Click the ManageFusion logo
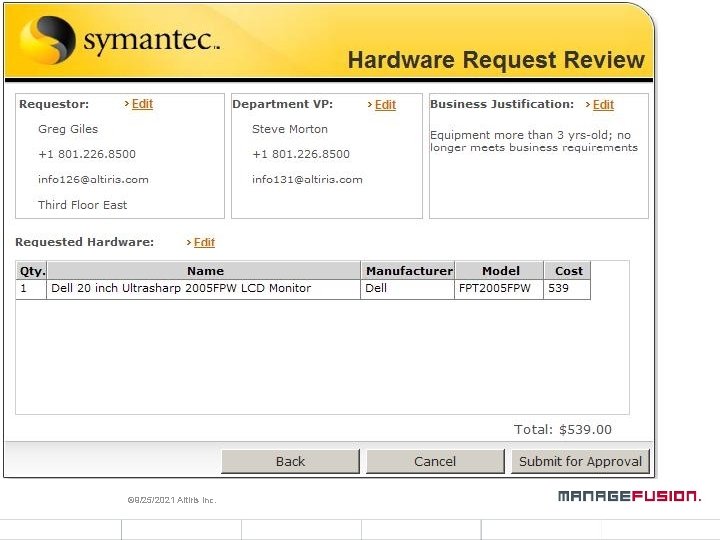The width and height of the screenshot is (720, 540). tap(630, 496)
